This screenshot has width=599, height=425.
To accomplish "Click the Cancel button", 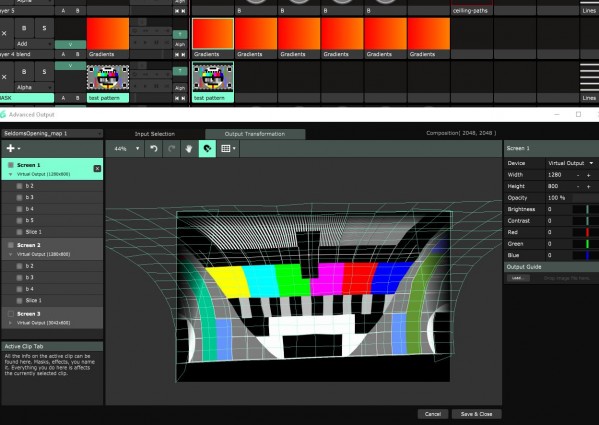I will [x=432, y=414].
